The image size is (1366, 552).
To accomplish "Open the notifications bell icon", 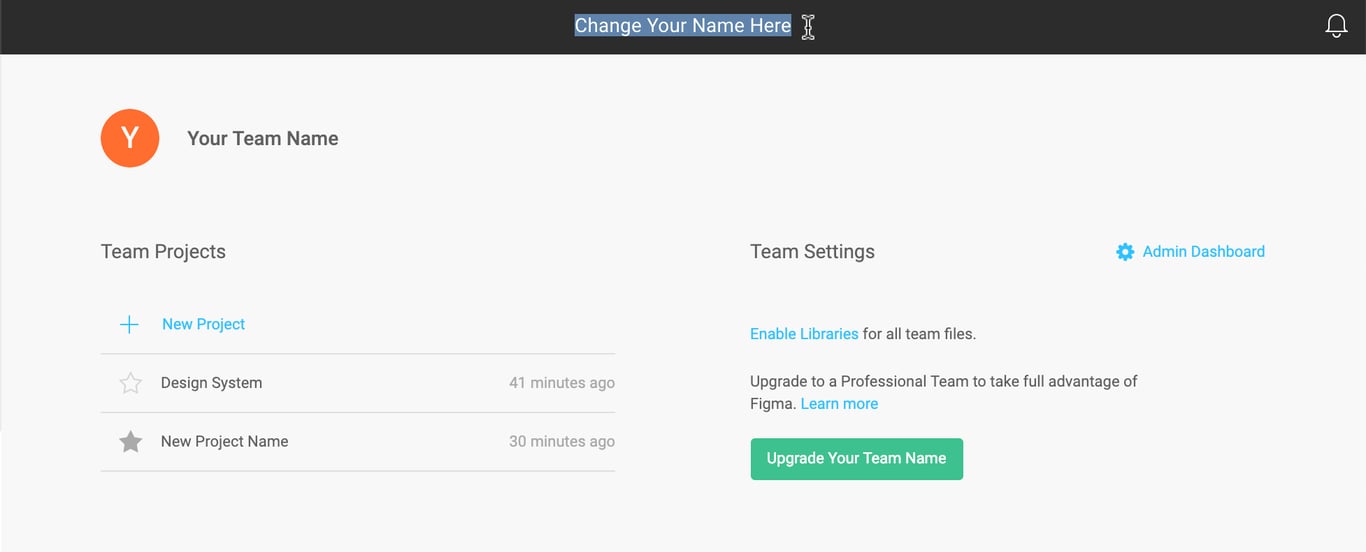I will click(x=1336, y=26).
